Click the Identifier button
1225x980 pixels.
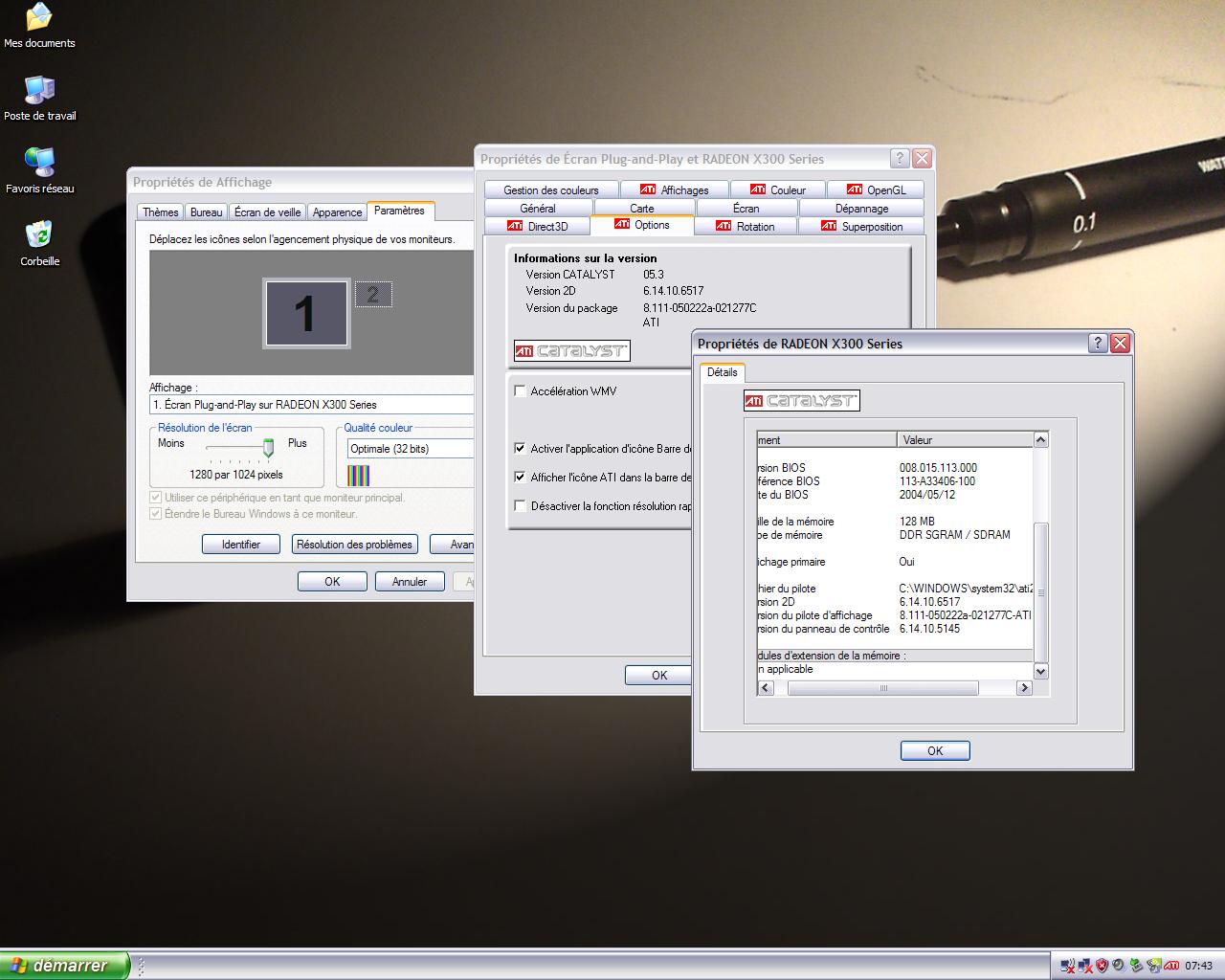[x=240, y=544]
